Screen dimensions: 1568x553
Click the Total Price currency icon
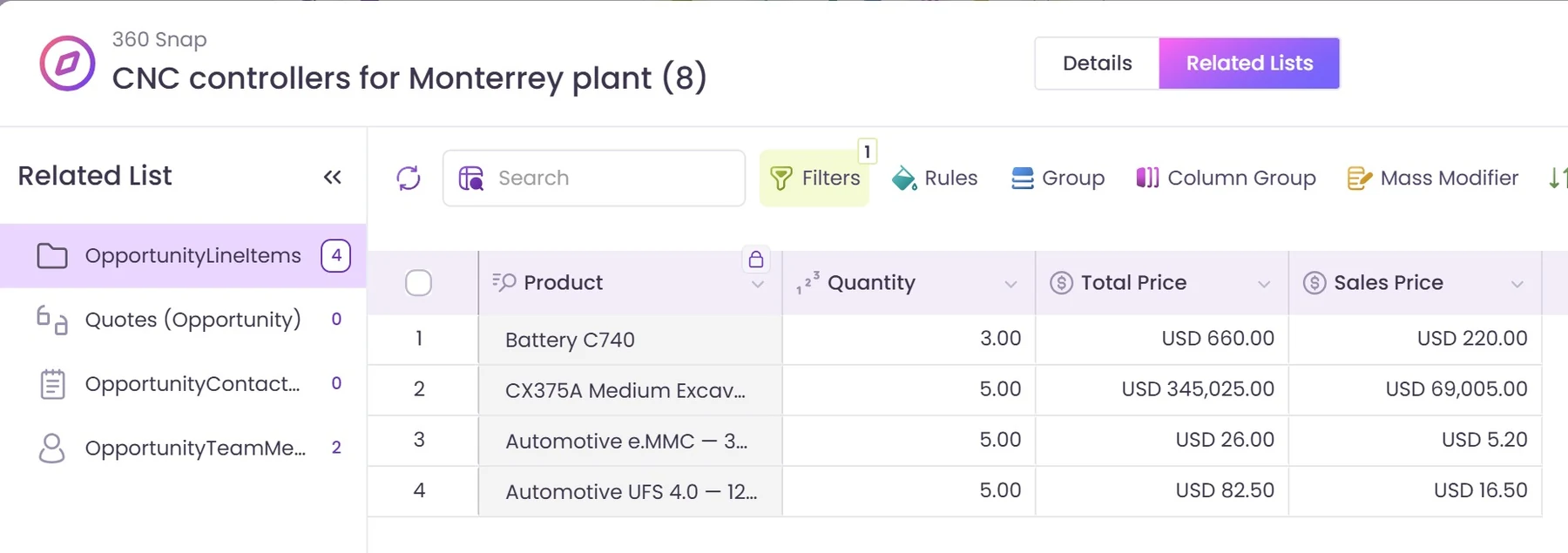pyautogui.click(x=1061, y=283)
